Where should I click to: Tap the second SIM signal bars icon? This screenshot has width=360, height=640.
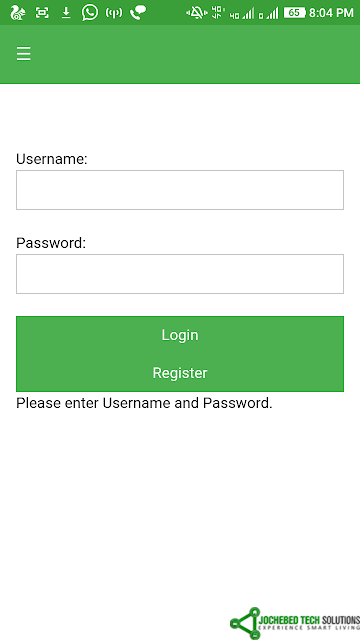coord(268,13)
